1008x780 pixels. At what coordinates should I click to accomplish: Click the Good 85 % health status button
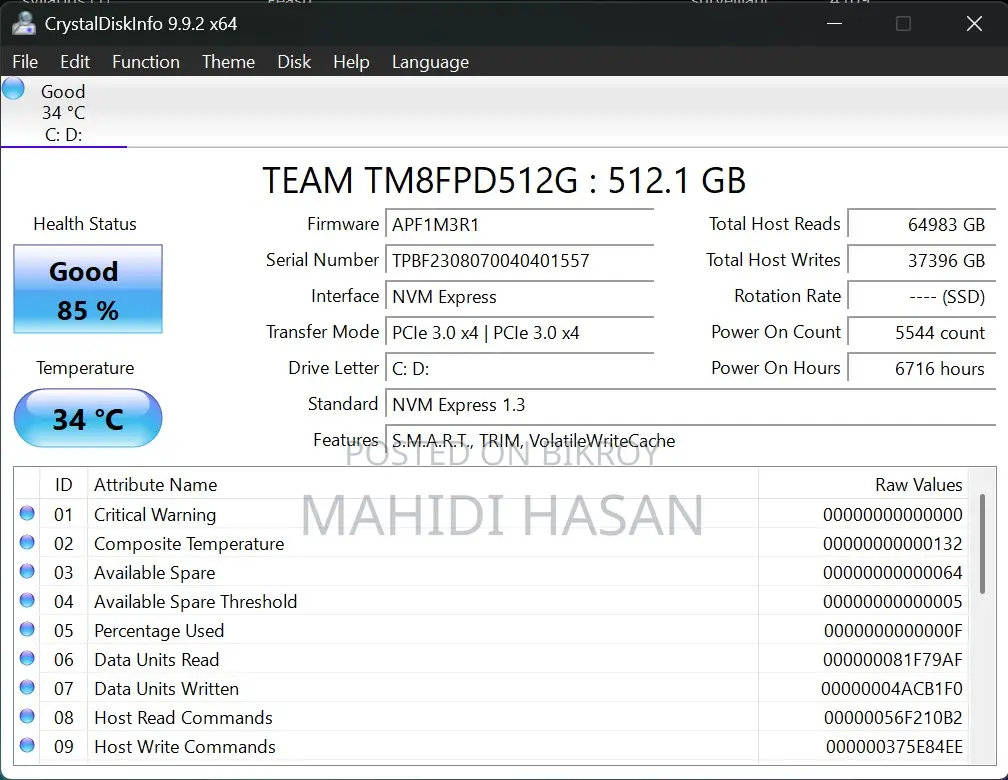[88, 289]
